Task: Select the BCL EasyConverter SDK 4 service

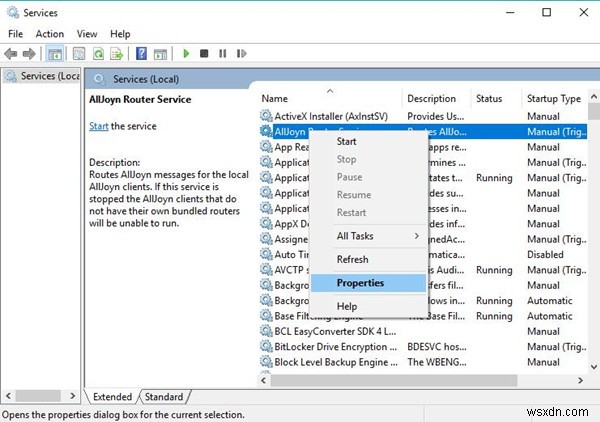Action: pyautogui.click(x=335, y=331)
